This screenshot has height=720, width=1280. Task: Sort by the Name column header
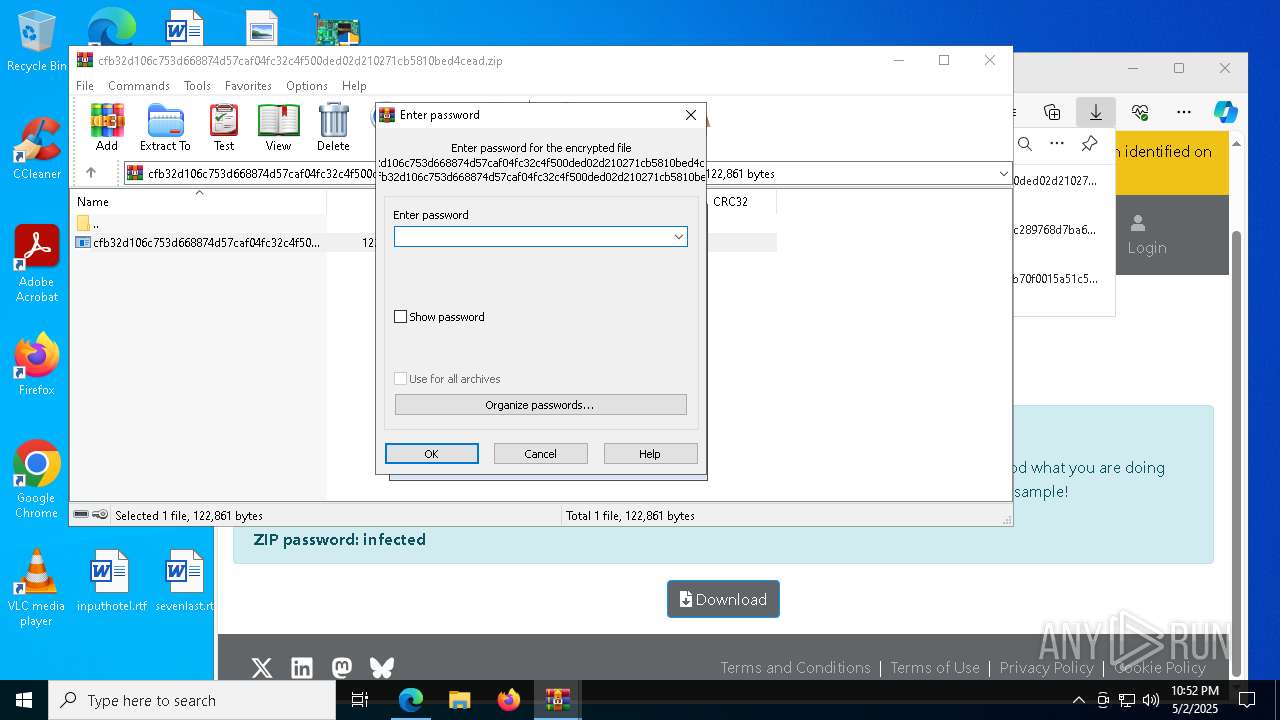pos(200,201)
